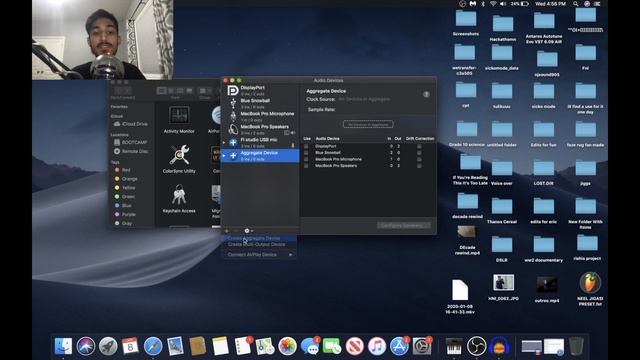640x360 pixels.
Task: Toggle Drift Correction for DisplayPort
Action: (x=419, y=146)
